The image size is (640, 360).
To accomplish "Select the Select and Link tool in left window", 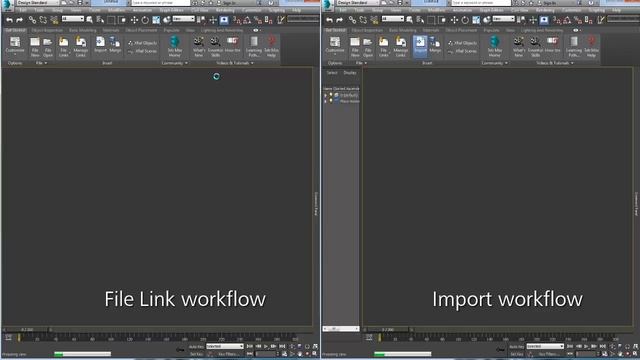I will click(32, 20).
